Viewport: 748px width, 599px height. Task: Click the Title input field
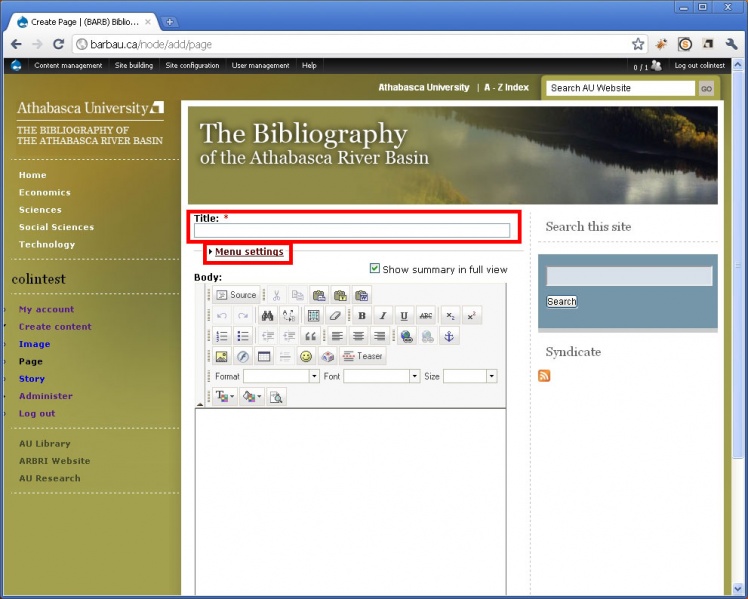(352, 230)
